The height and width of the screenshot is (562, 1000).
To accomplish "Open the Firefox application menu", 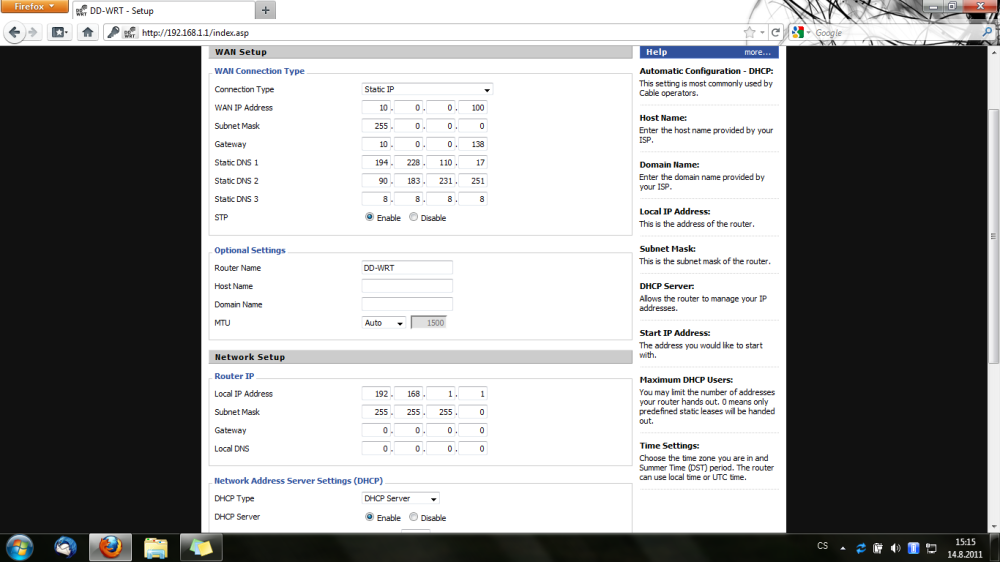I will pos(34,6).
